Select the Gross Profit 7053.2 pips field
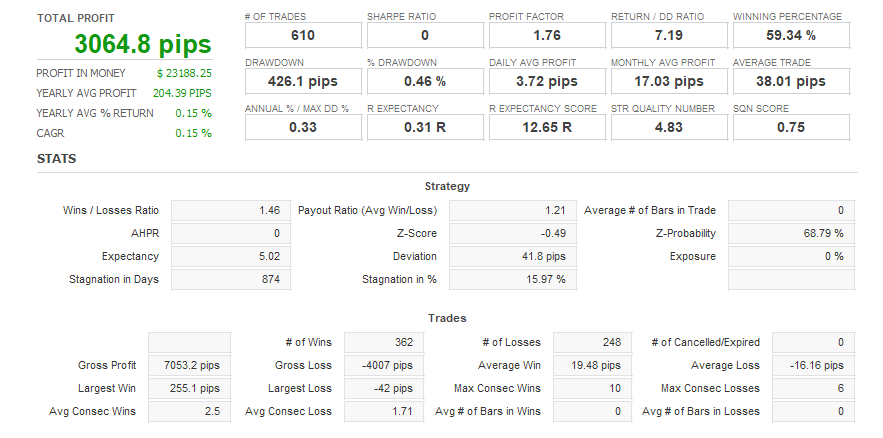The height and width of the screenshot is (438, 883). pos(189,365)
